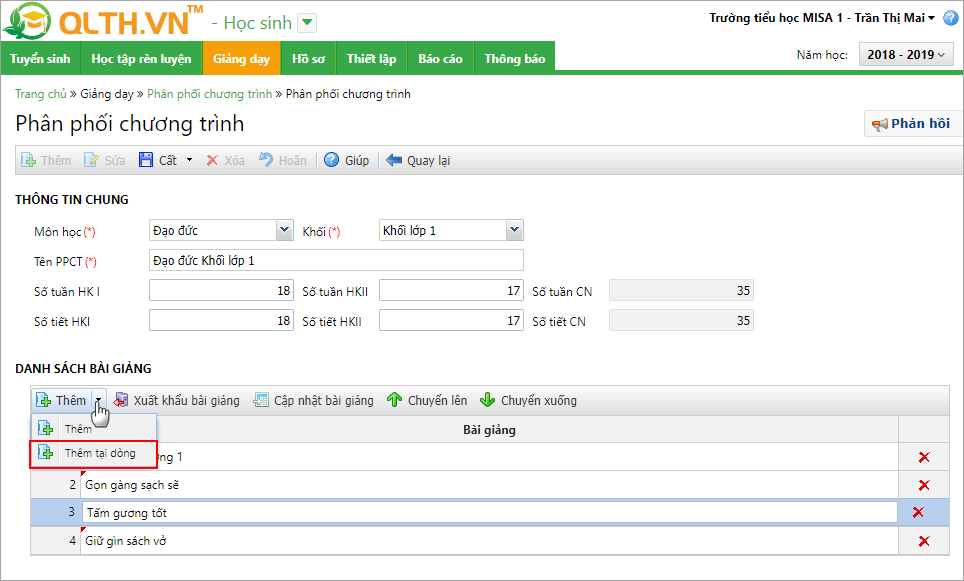964x581 pixels.
Task: Open Giúp help from toolbar
Action: pos(347,160)
